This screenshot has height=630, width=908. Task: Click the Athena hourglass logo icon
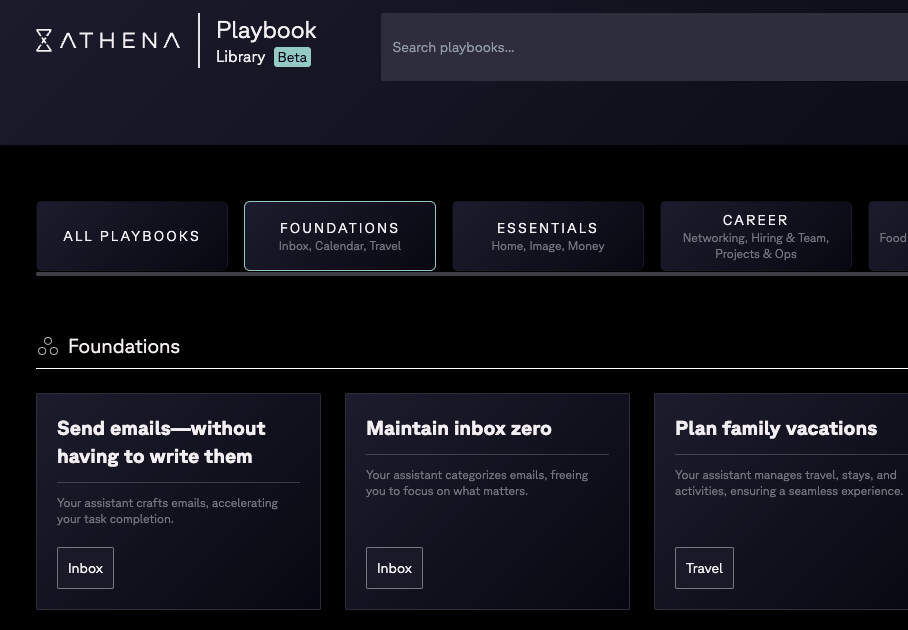[x=44, y=40]
